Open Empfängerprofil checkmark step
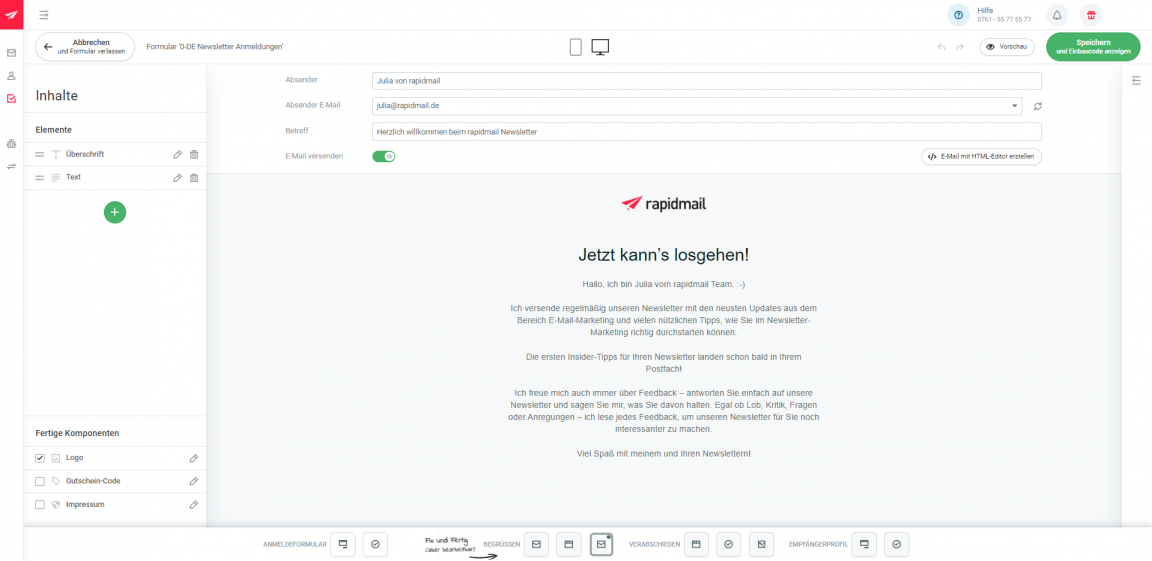 click(897, 544)
